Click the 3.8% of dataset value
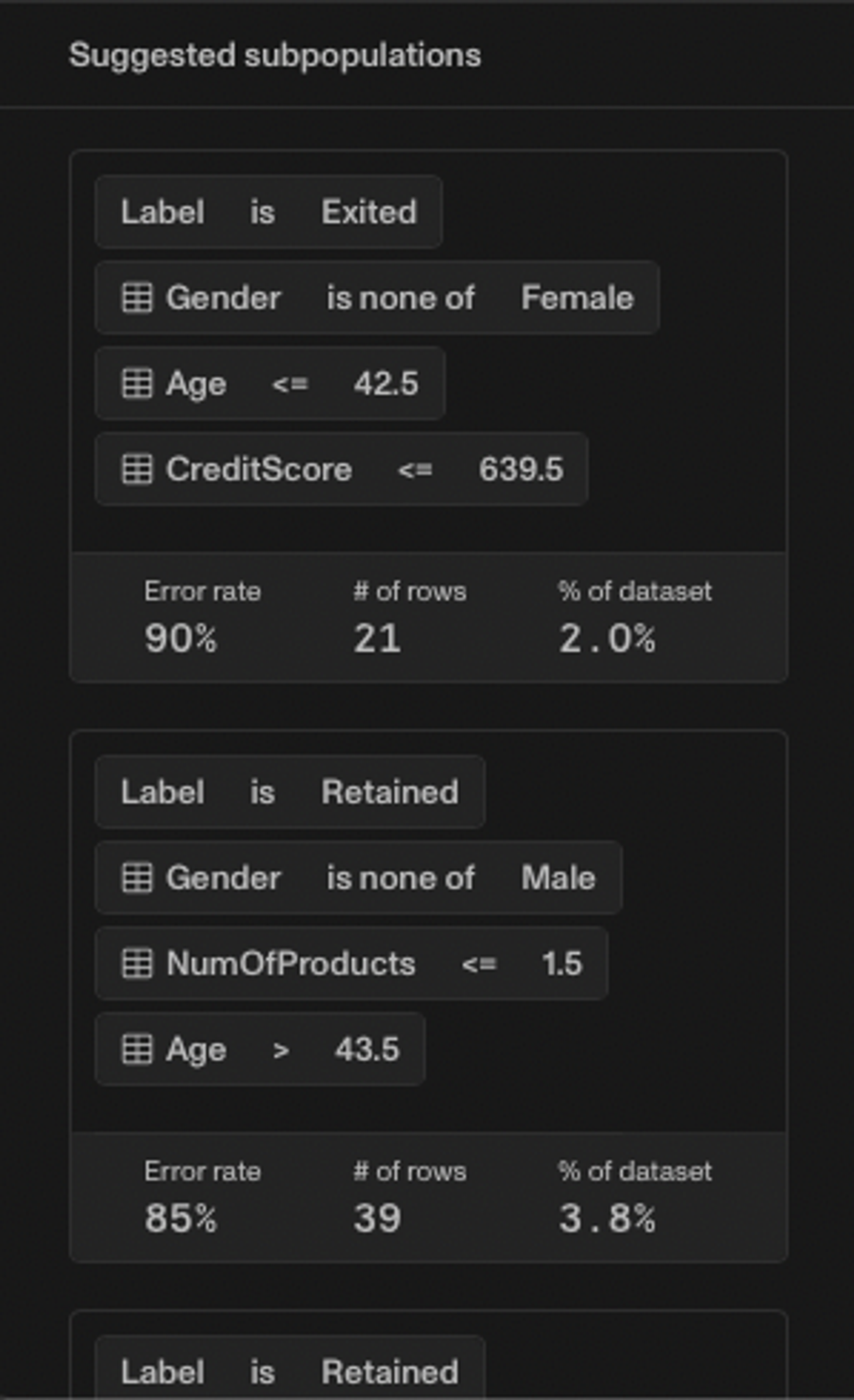 coord(607,1219)
